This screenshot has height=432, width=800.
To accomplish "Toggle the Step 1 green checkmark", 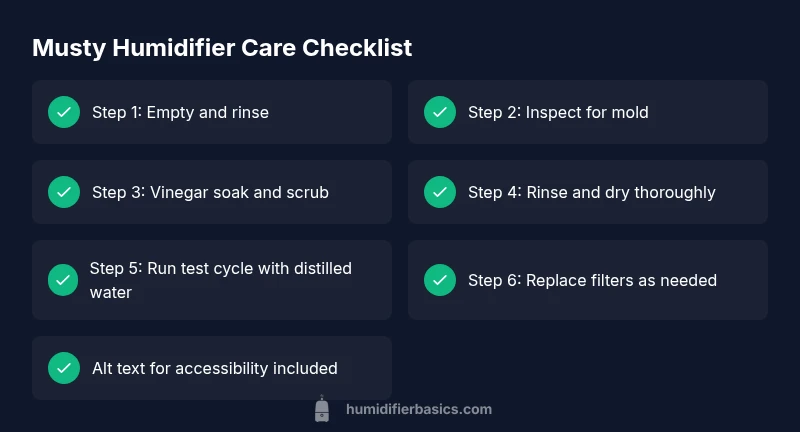I will (64, 112).
